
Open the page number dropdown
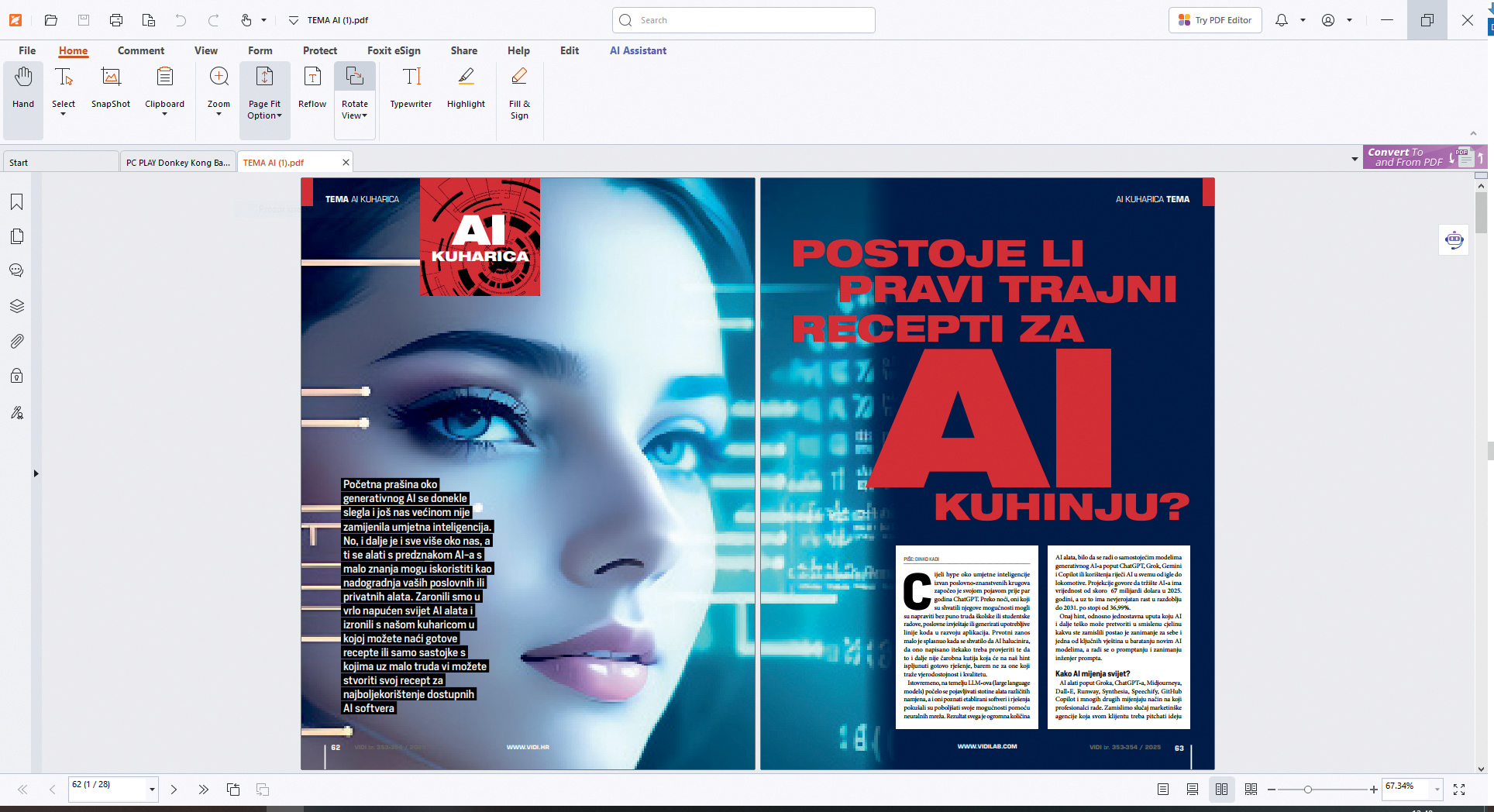(x=152, y=790)
